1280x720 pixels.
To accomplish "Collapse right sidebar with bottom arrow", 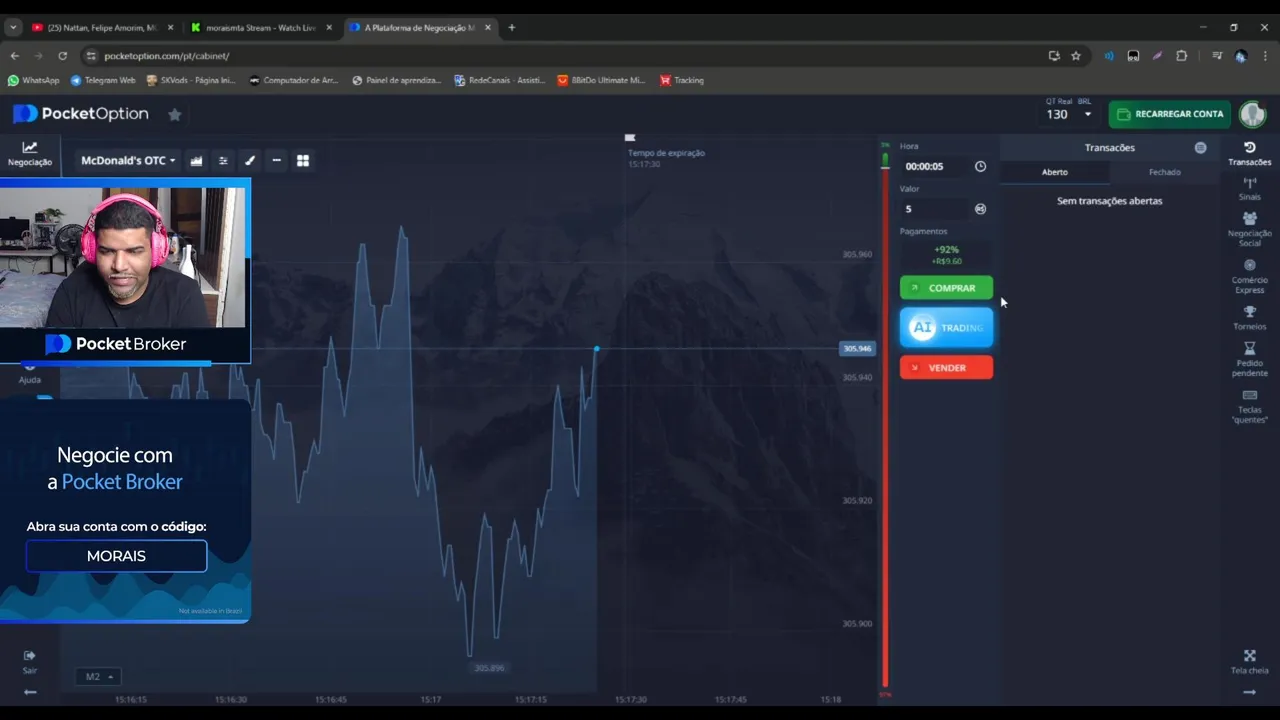I will click(1249, 692).
